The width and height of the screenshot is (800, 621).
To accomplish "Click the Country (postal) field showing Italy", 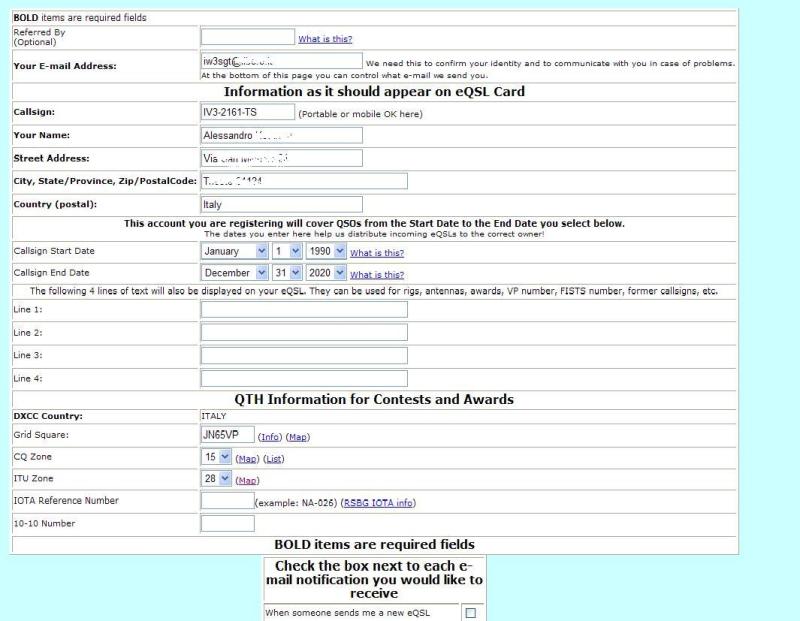I will pos(282,205).
